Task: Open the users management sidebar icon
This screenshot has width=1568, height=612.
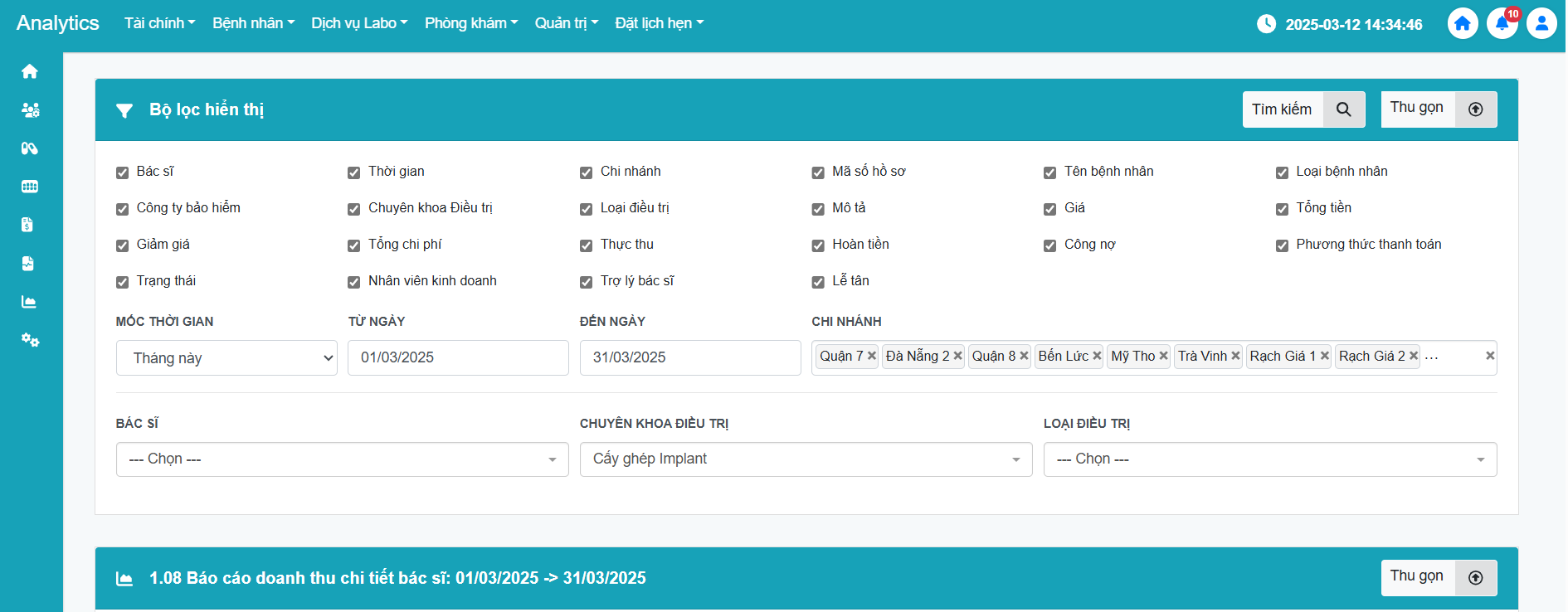Action: [x=30, y=109]
